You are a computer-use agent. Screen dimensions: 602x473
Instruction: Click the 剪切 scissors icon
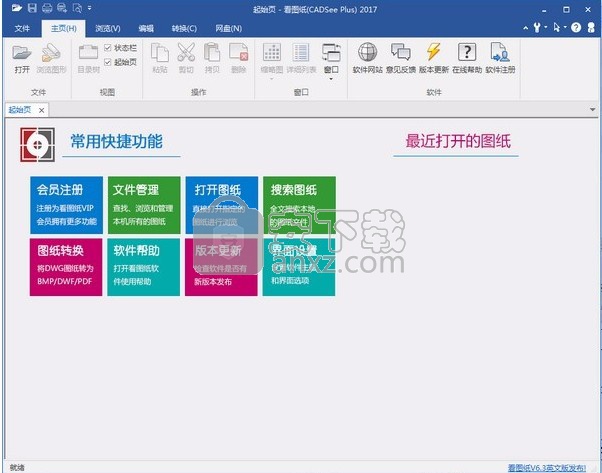[x=186, y=53]
